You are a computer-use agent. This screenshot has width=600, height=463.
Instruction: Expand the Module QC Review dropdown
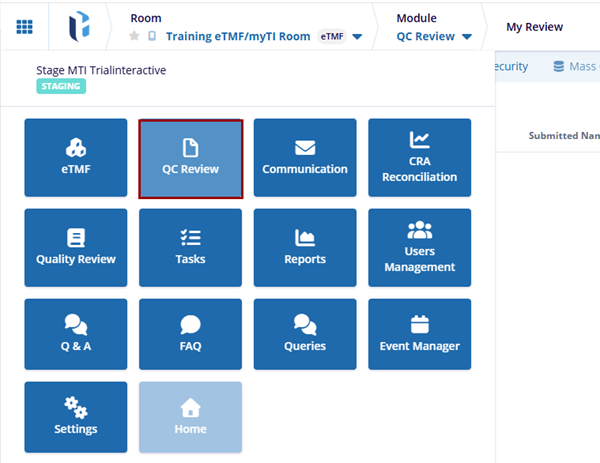coord(466,37)
